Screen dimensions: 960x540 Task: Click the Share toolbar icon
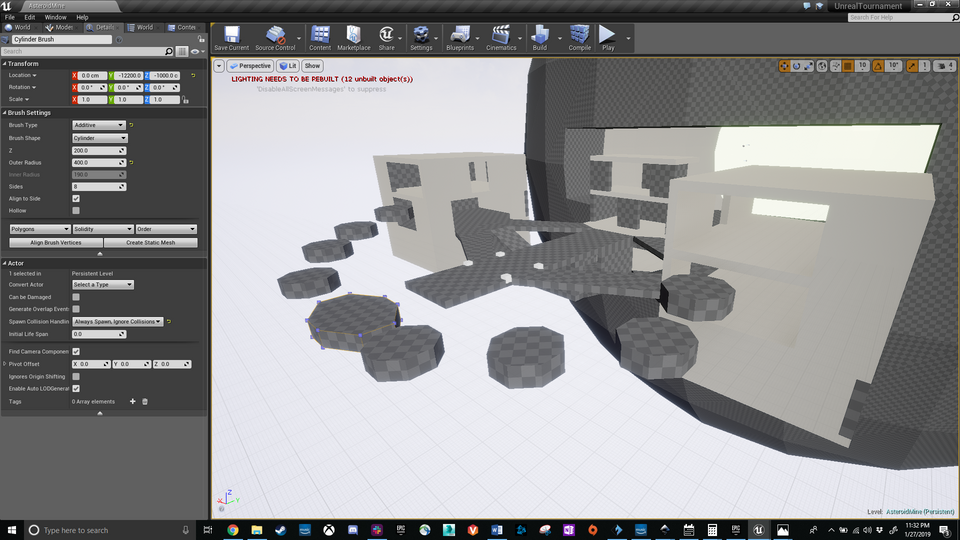pos(386,38)
